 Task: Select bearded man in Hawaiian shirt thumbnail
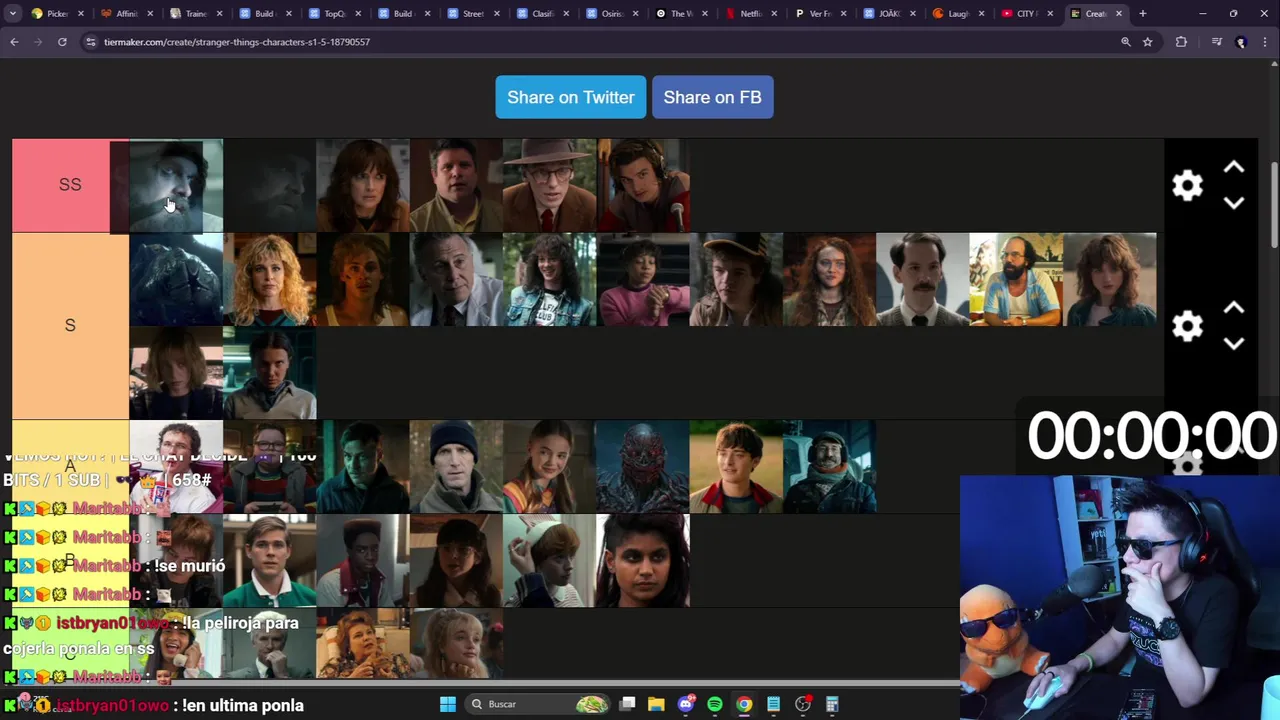click(x=1016, y=280)
